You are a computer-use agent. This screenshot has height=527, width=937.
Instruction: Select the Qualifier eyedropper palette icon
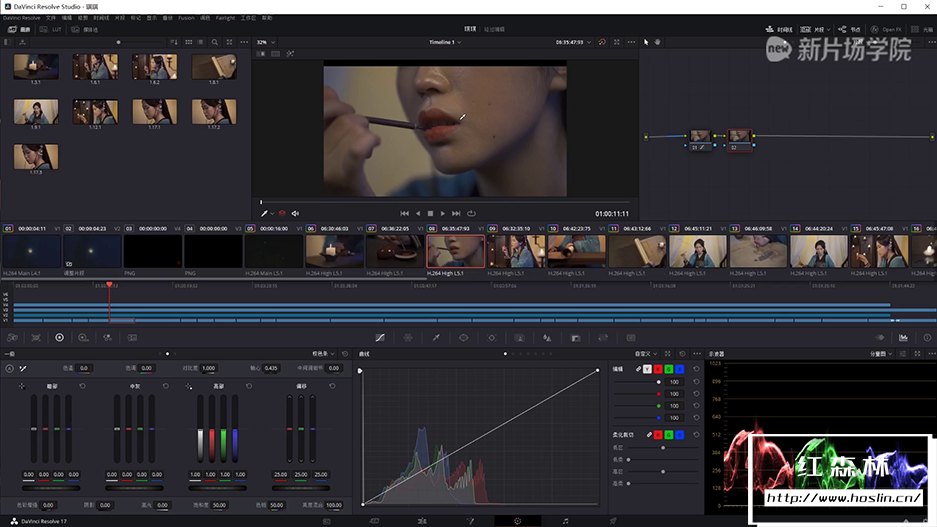(436, 338)
